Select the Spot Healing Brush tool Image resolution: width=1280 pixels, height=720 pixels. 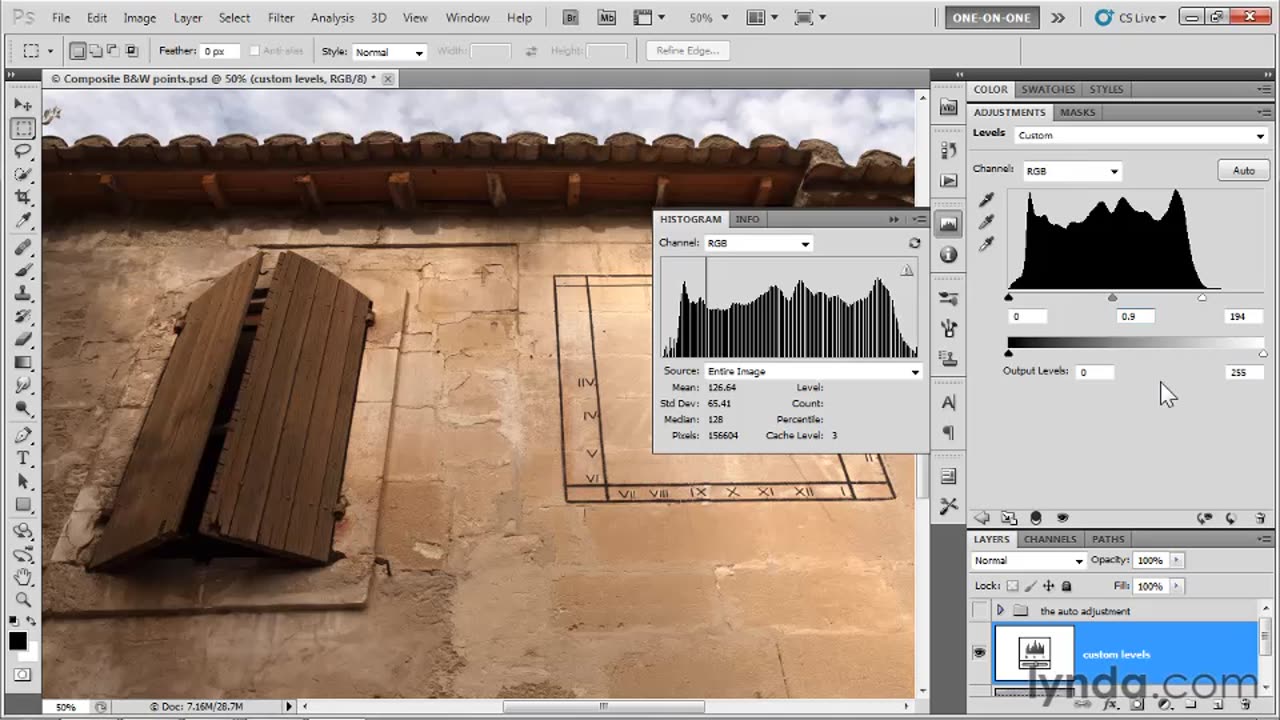click(x=23, y=248)
